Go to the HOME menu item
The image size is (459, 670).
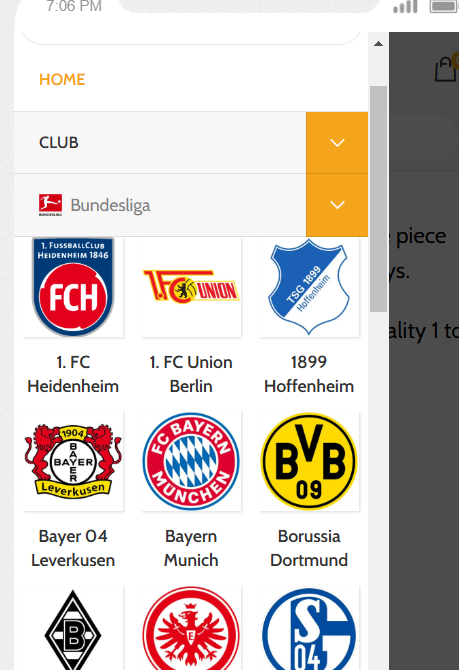click(62, 79)
